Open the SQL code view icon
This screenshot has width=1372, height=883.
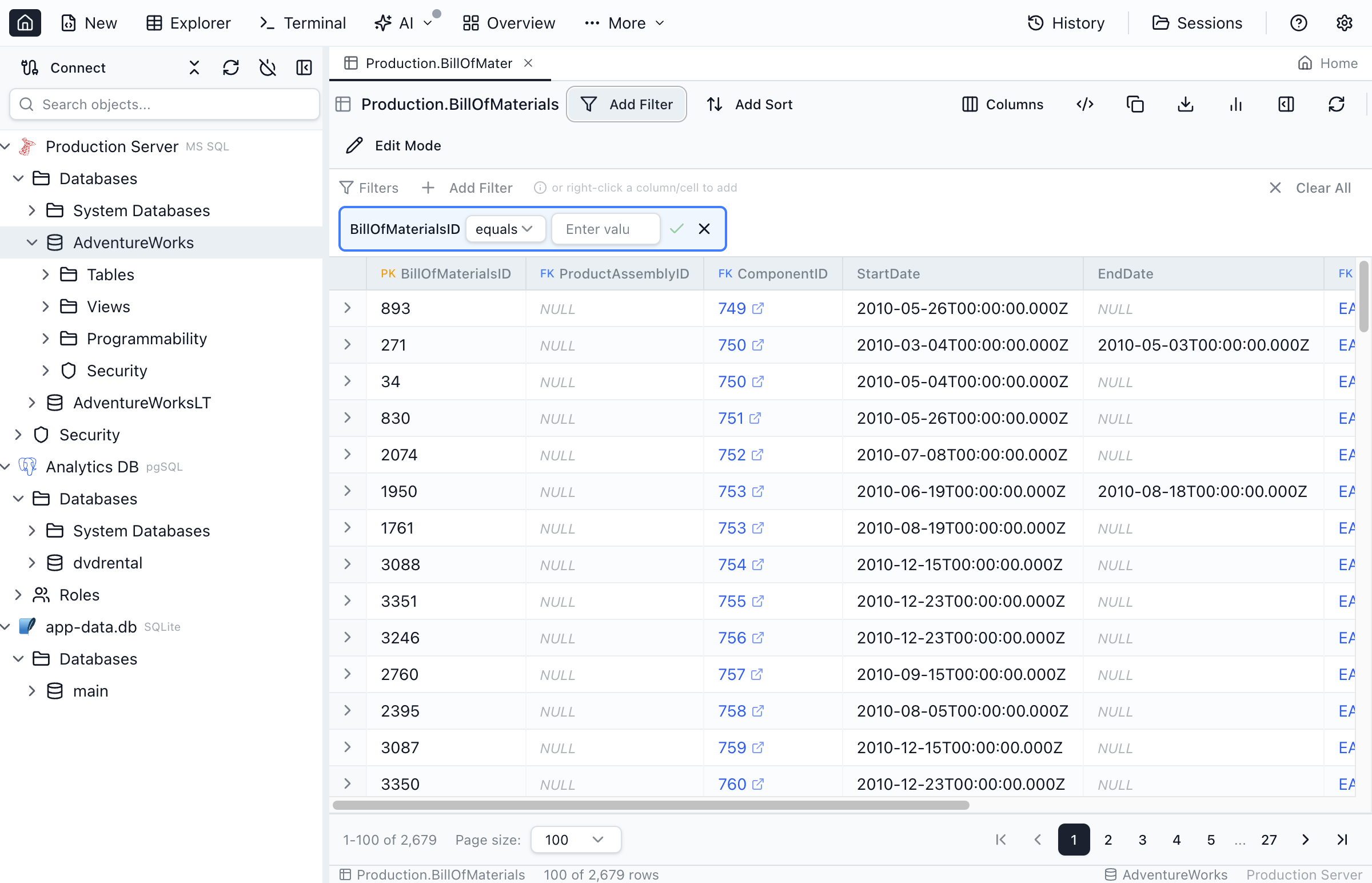coord(1084,104)
